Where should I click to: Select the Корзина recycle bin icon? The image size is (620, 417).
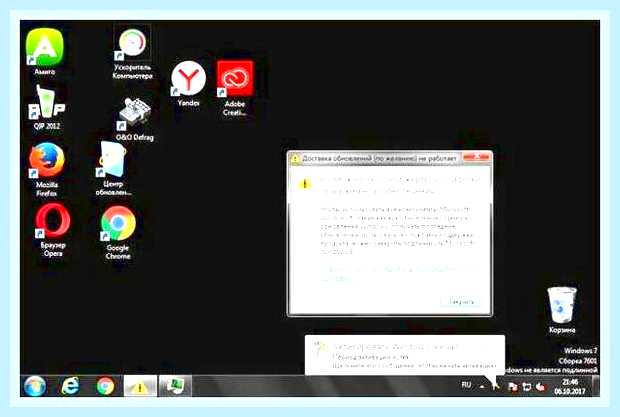point(562,310)
